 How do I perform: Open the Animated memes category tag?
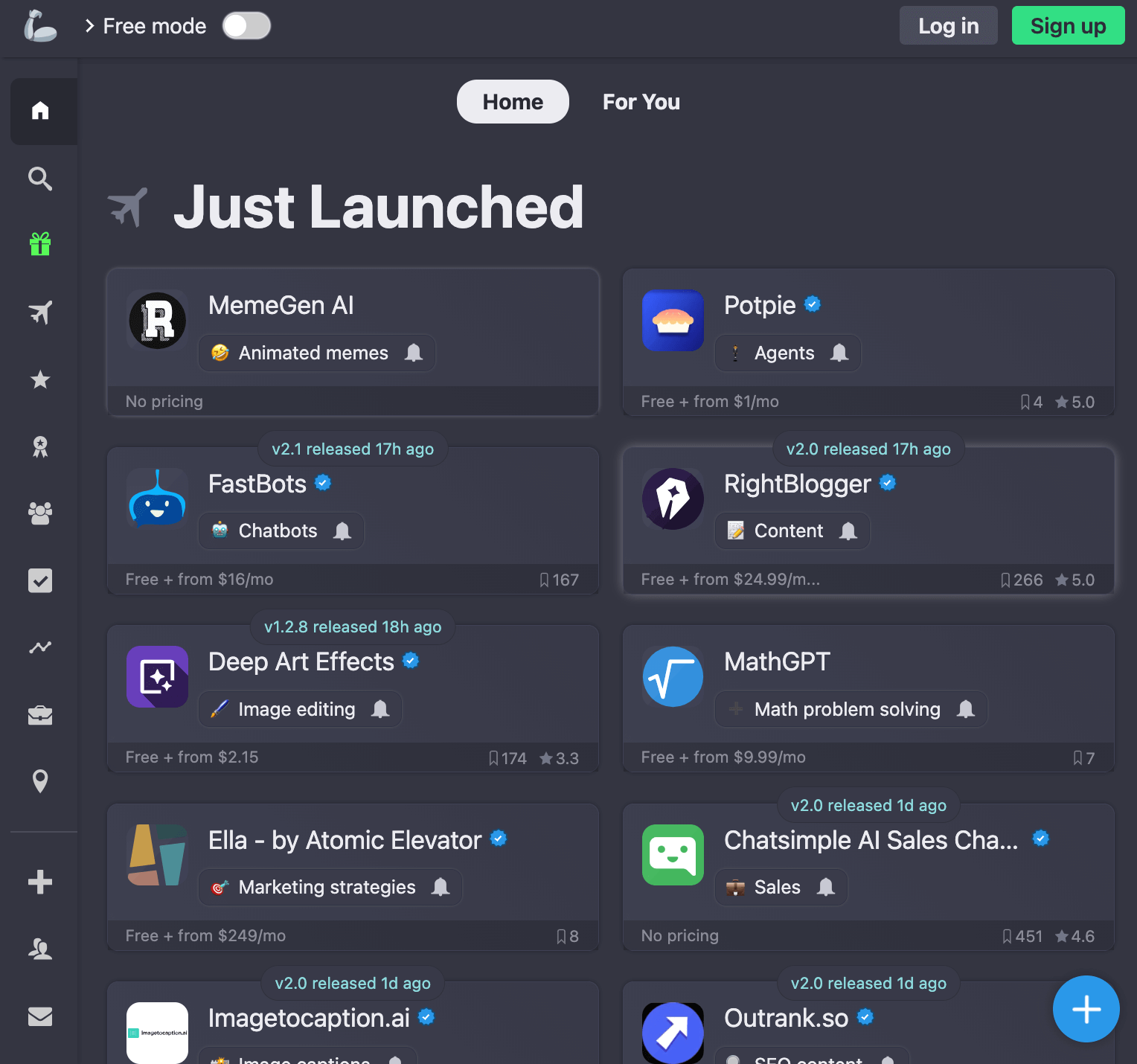coord(313,353)
